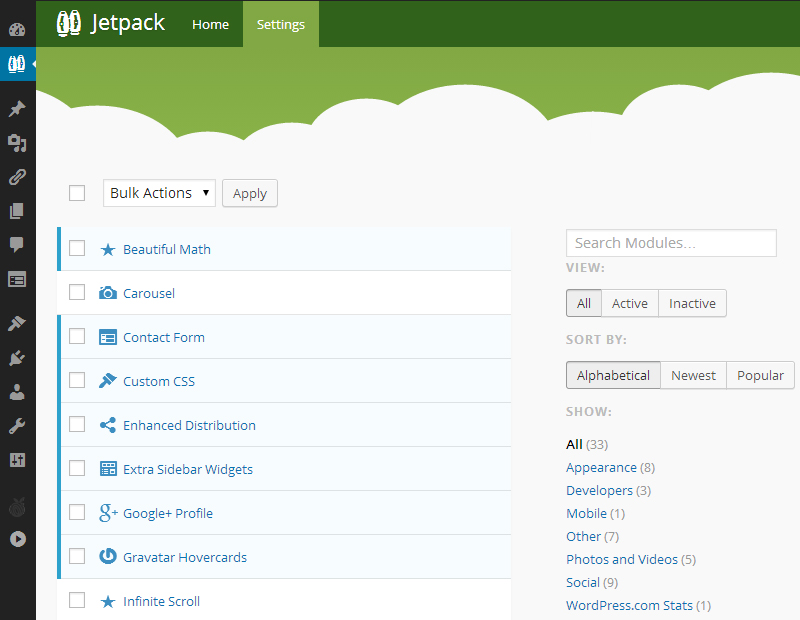Select the Custom CSS module checkbox
Image resolution: width=800 pixels, height=620 pixels.
pyautogui.click(x=77, y=381)
